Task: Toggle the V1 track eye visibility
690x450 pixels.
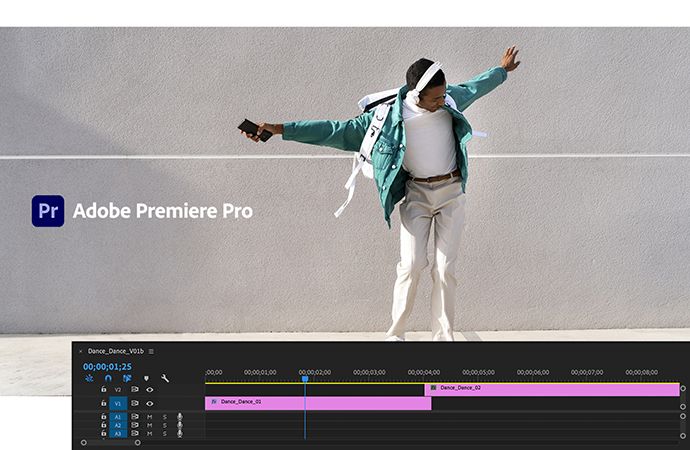Action: (x=150, y=403)
